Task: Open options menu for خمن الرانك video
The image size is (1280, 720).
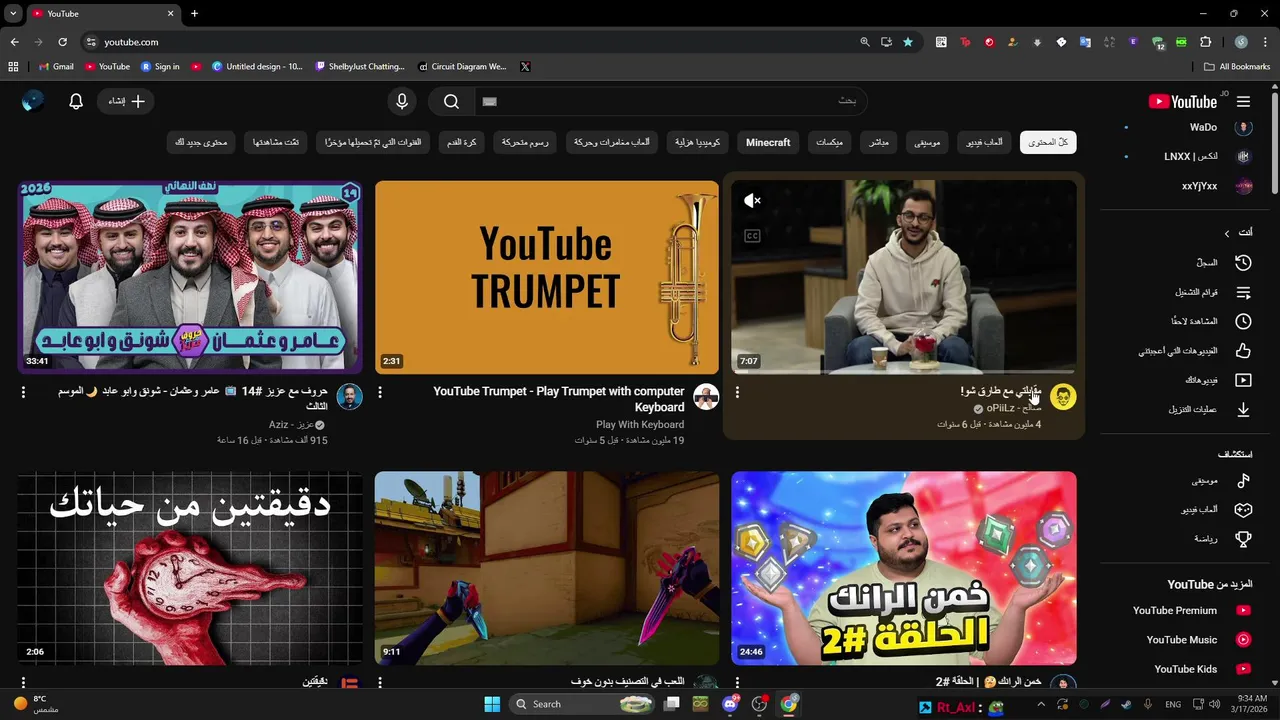Action: pos(737,683)
